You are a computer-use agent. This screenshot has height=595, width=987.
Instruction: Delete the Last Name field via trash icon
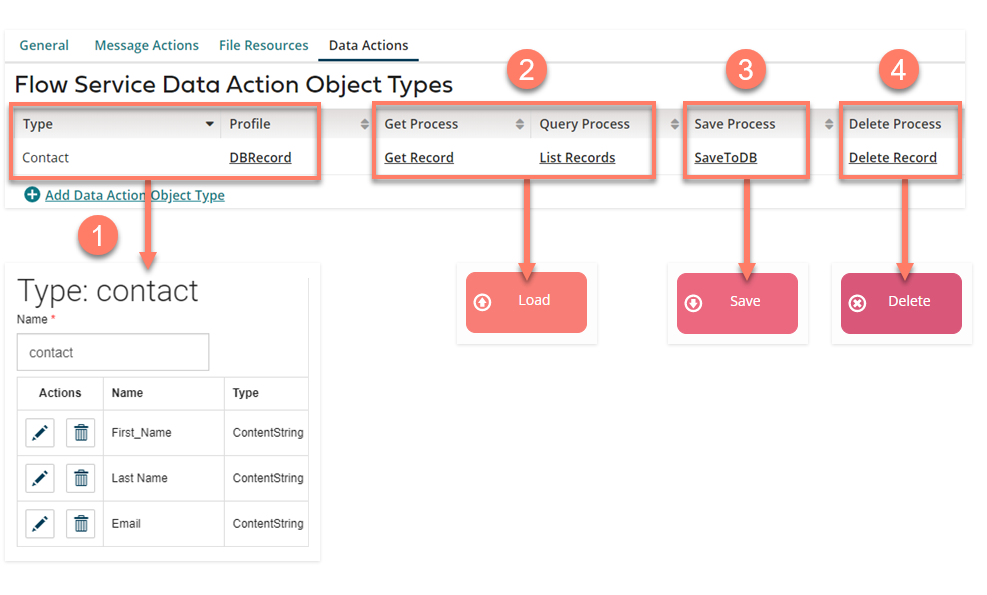(x=81, y=478)
